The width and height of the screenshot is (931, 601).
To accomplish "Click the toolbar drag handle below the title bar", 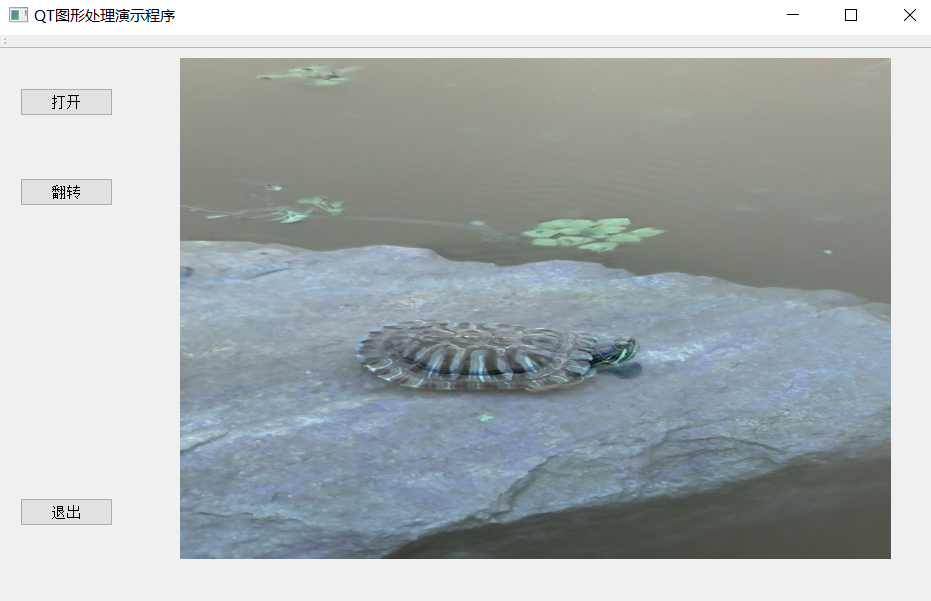I will coord(5,41).
